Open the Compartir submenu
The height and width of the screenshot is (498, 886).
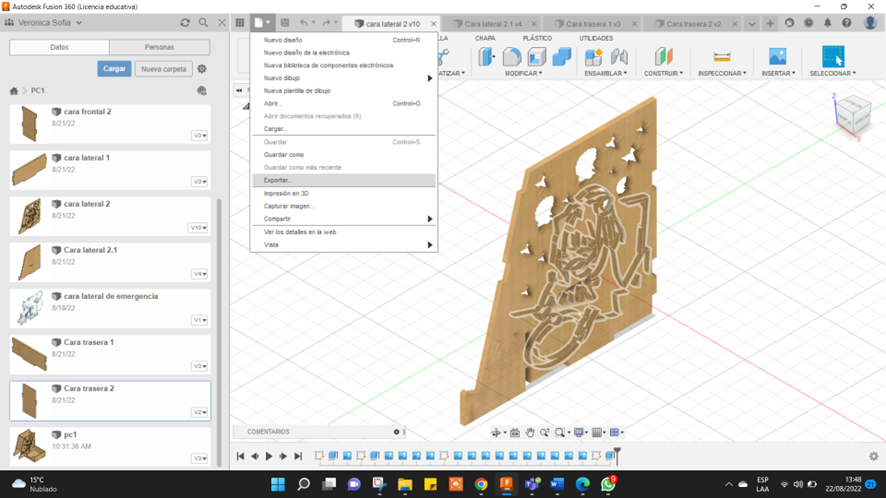pyautogui.click(x=344, y=219)
